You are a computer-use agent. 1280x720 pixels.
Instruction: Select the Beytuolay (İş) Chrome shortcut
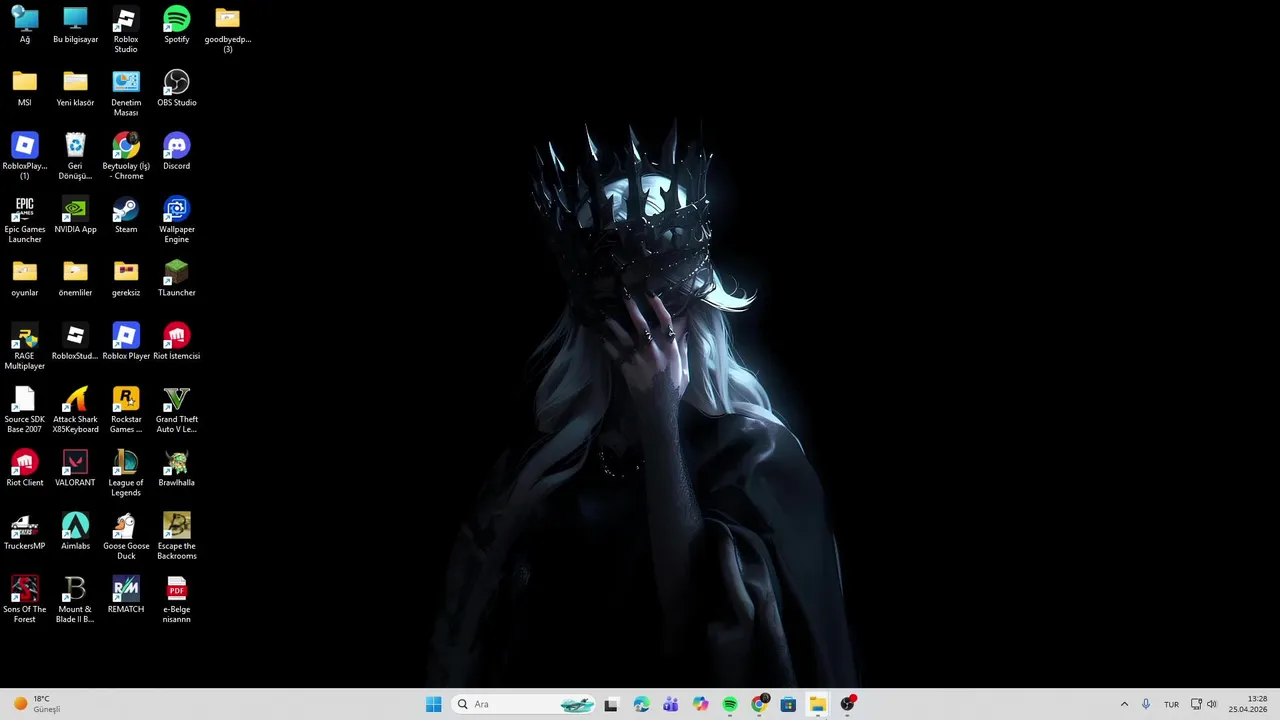click(x=126, y=156)
